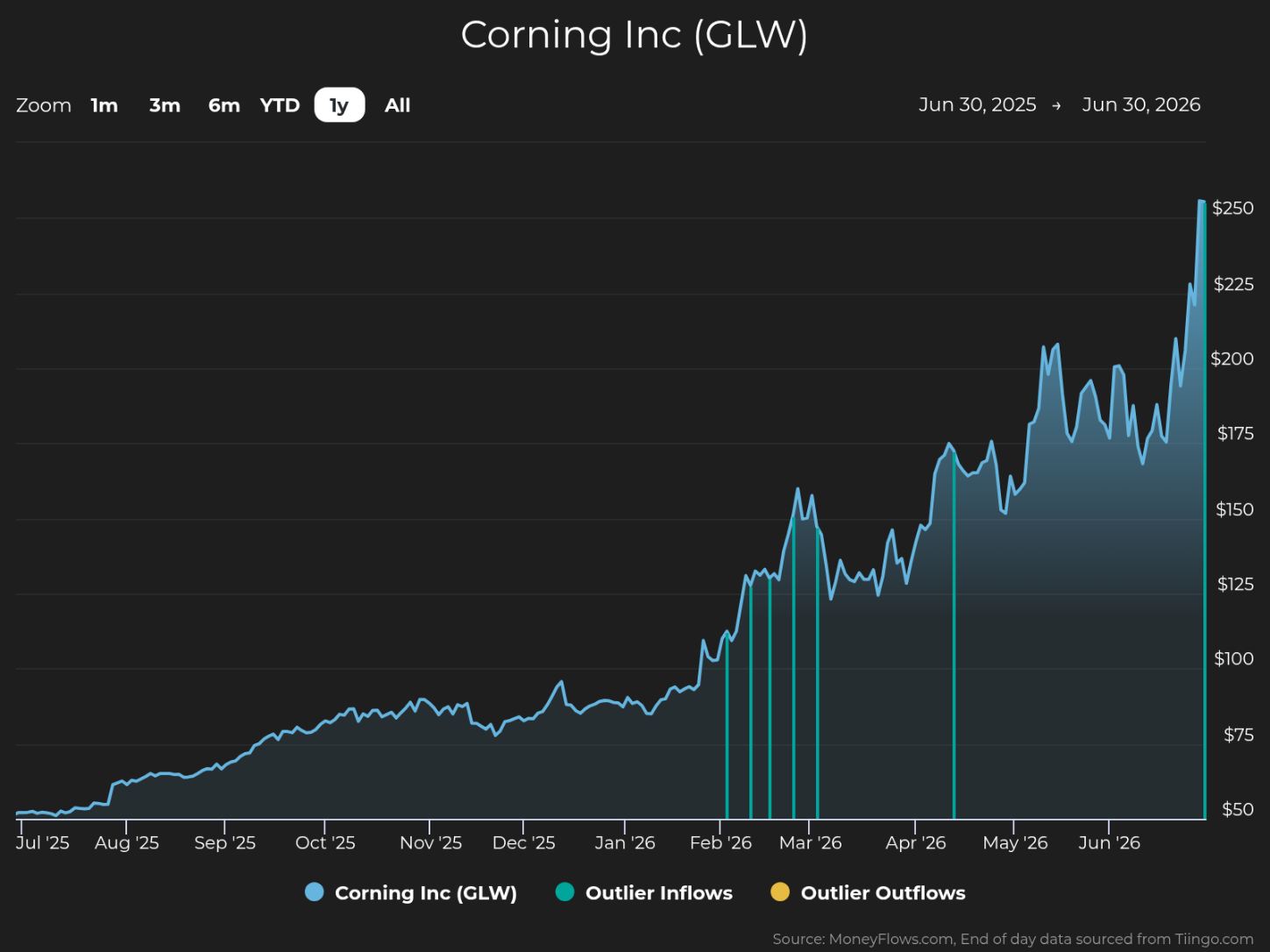Click the $200 y-axis label

1231,359
